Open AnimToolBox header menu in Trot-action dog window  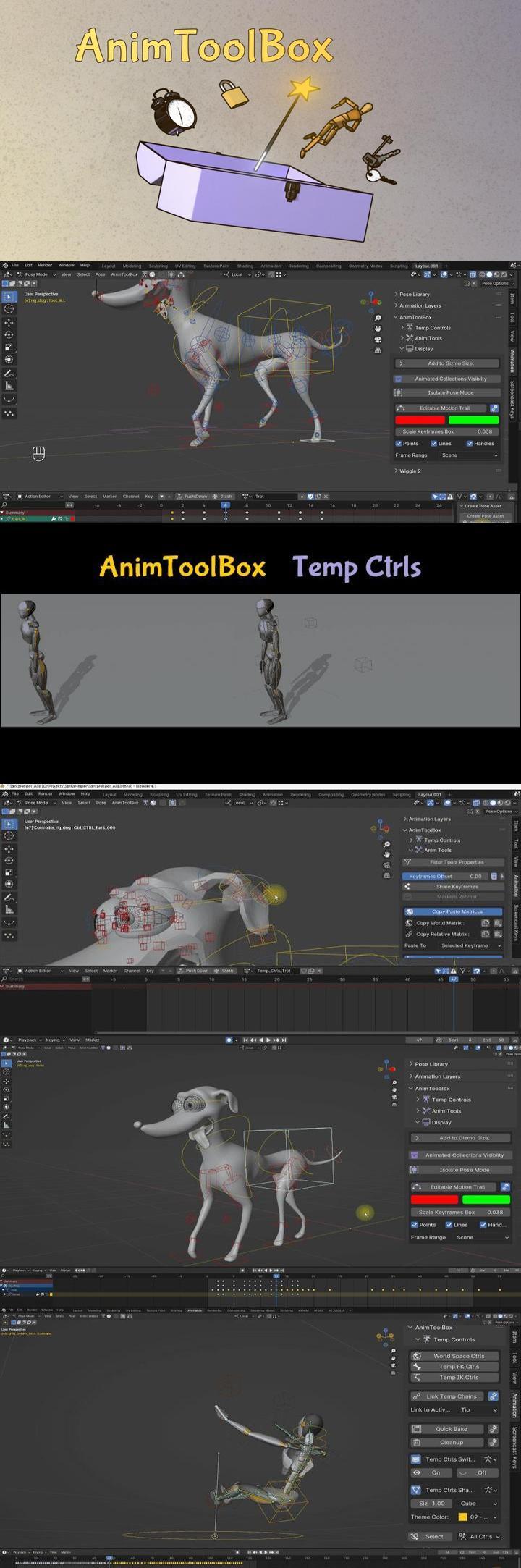[x=124, y=274]
